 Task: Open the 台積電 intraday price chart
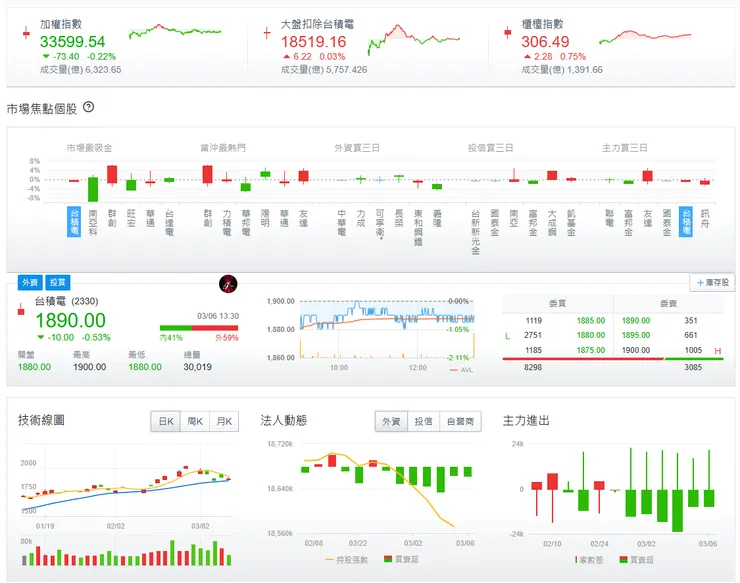(387, 330)
